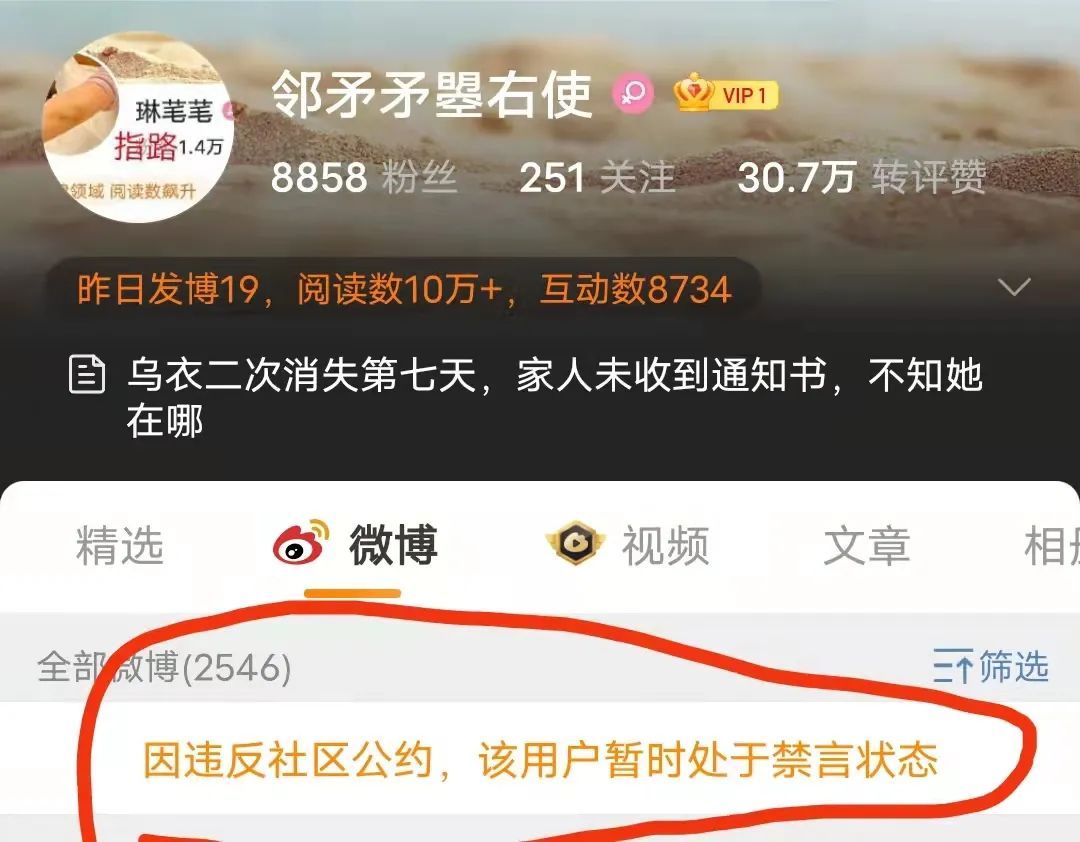View the 251 关注 following list

tap(597, 177)
